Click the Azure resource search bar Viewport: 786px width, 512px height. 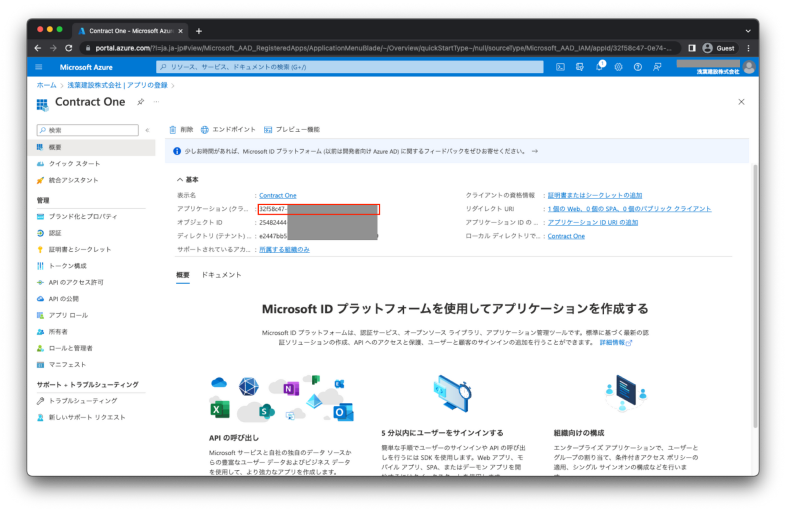[350, 67]
